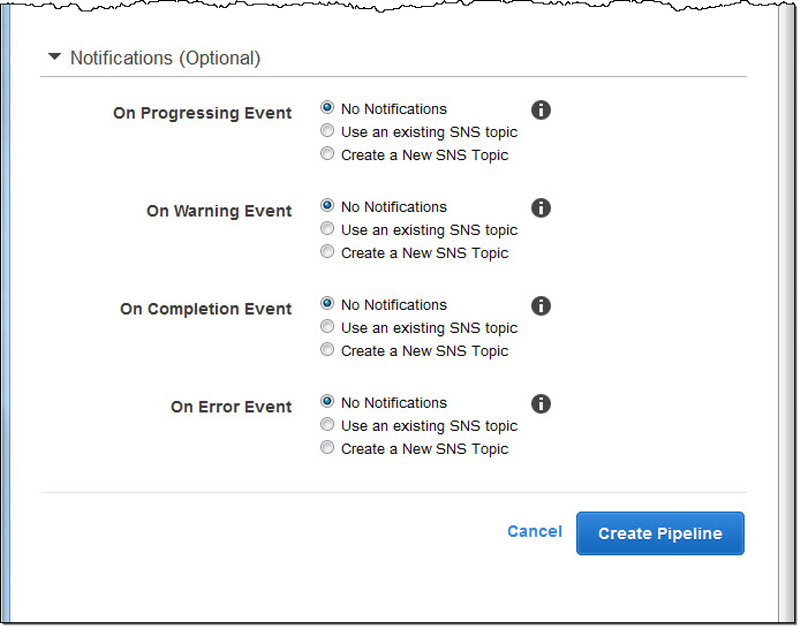The height and width of the screenshot is (628, 800).
Task: Use existing SNS topic for Completion Event
Action: [x=327, y=327]
